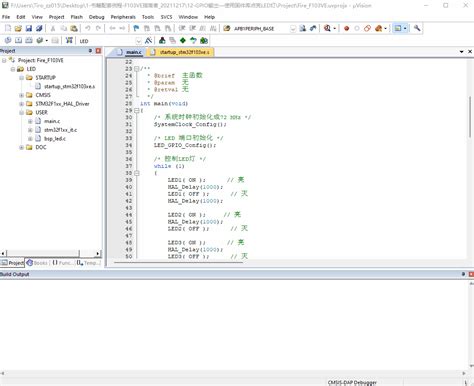Click the SystemClock_Config() line in the code

click(x=190, y=124)
